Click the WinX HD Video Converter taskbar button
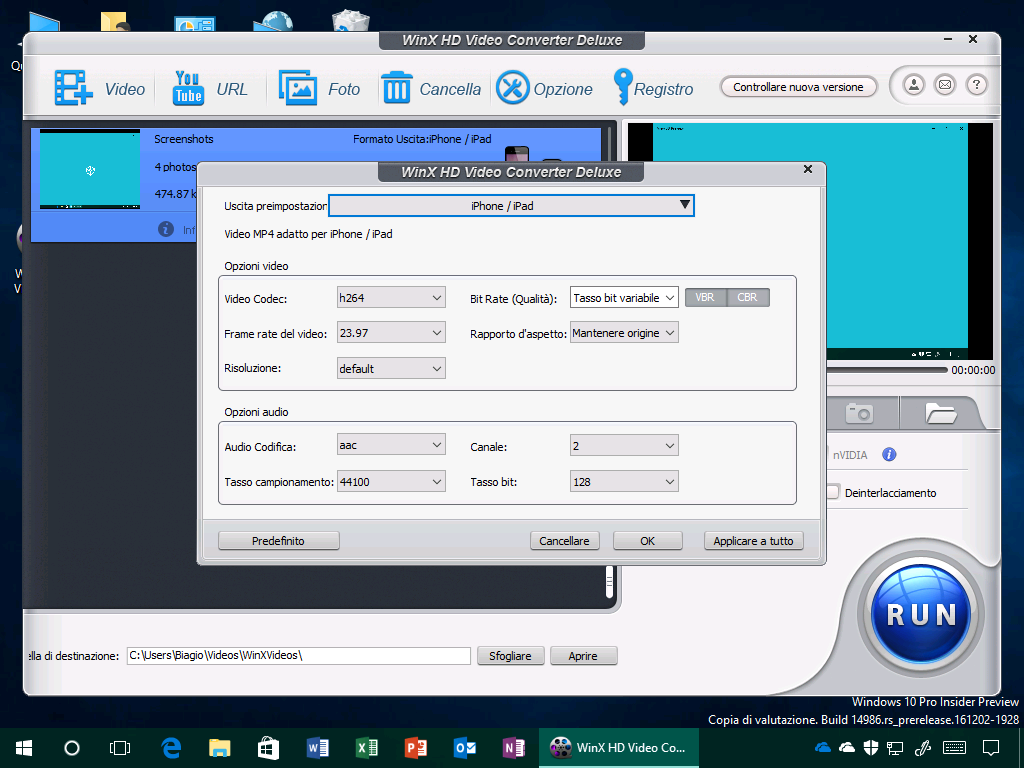 tap(618, 748)
